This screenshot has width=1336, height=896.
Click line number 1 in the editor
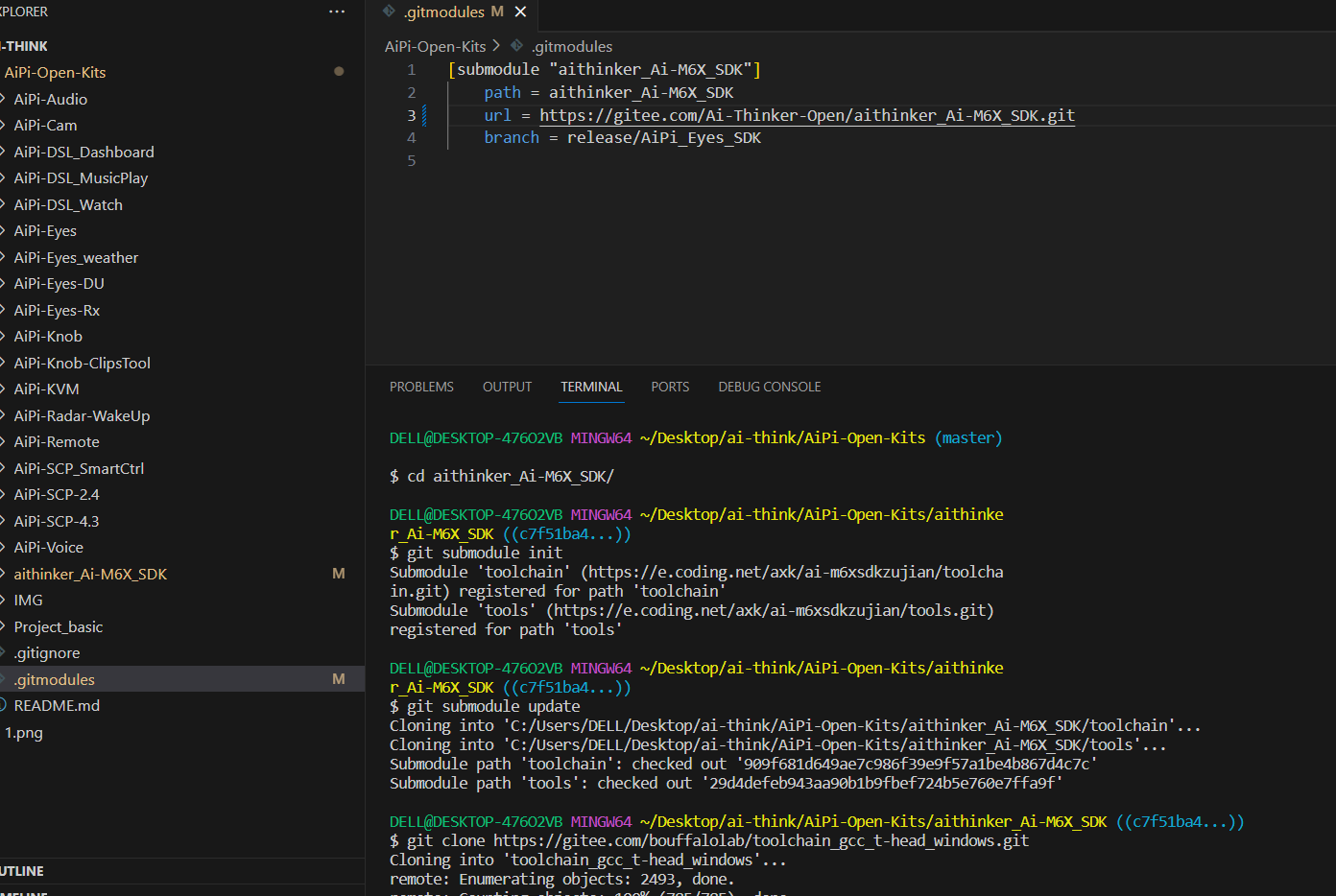click(411, 70)
